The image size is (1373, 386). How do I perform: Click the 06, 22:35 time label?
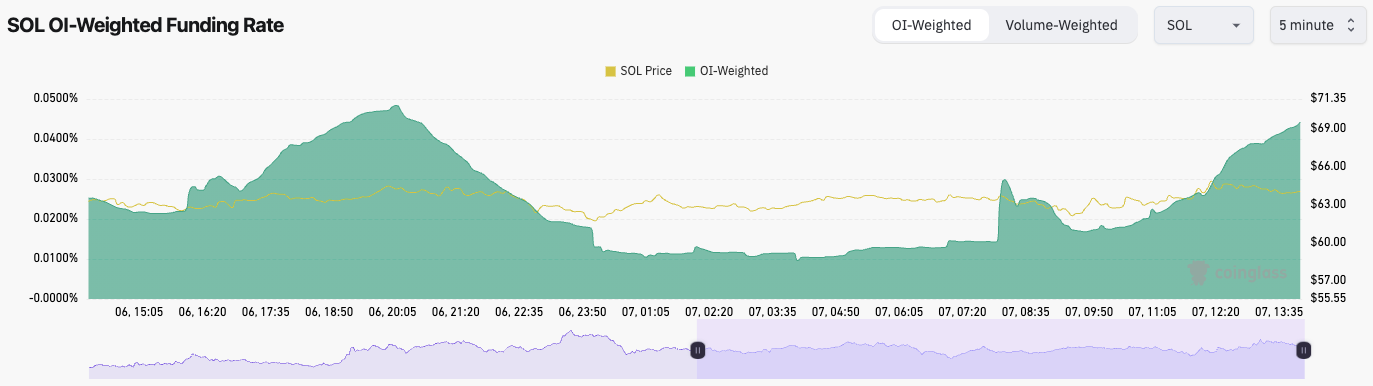(x=519, y=312)
